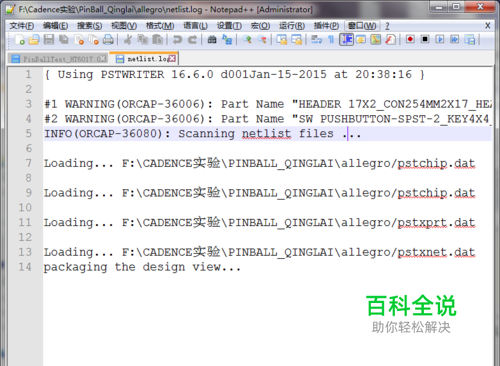Toggle synchronize horizontal scrolling icon

pyautogui.click(x=296, y=40)
